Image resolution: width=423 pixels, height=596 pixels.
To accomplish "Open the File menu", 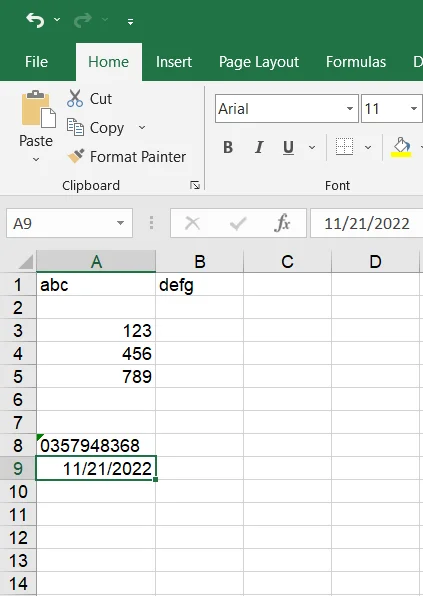I will coord(36,62).
